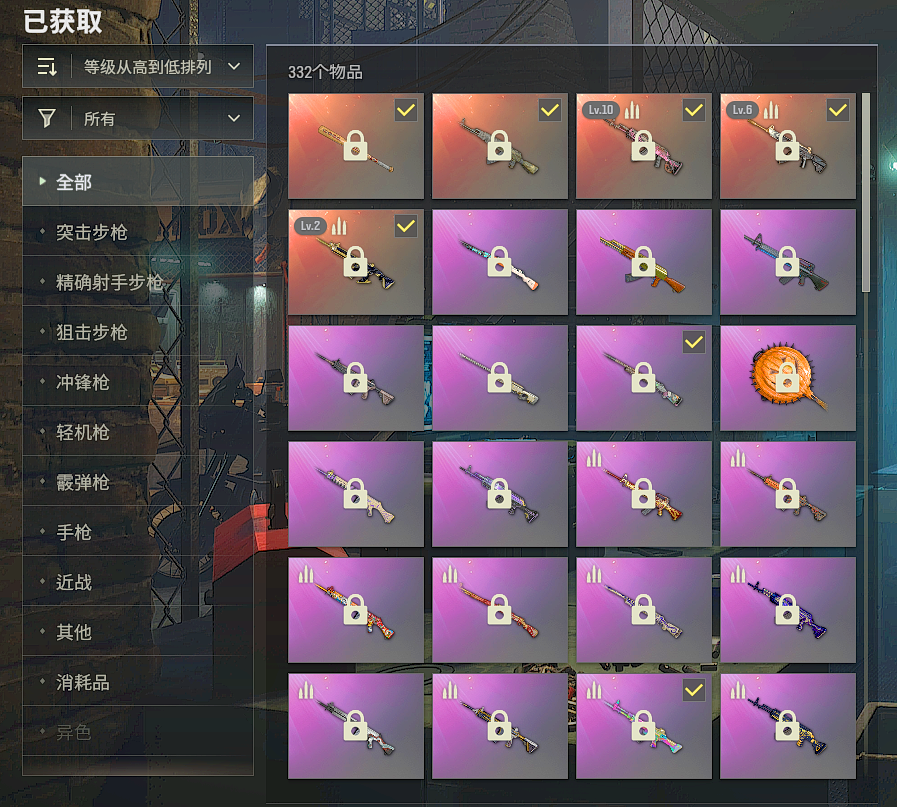This screenshot has width=897, height=807.
Task: Expand the 全部 category arrow
Action: click(x=42, y=182)
